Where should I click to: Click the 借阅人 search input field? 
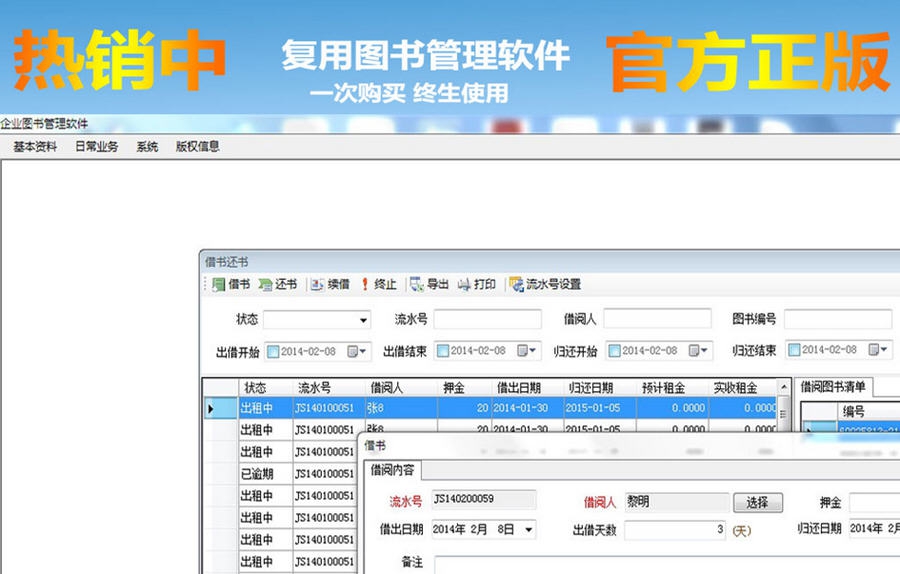657,319
